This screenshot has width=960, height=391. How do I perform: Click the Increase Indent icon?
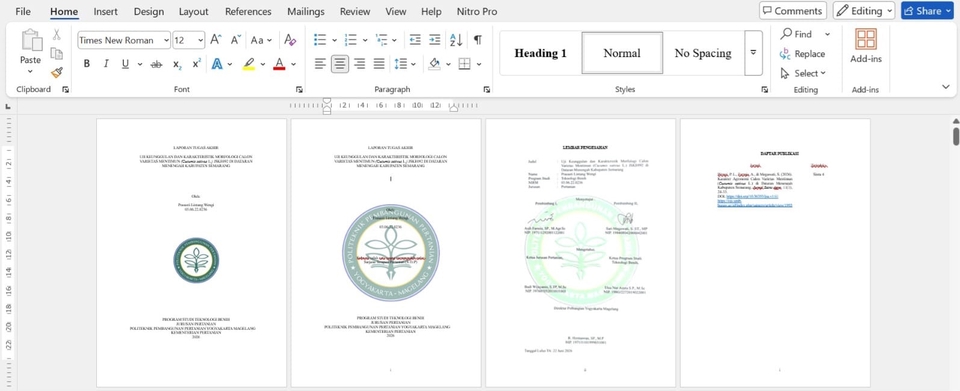tap(435, 40)
